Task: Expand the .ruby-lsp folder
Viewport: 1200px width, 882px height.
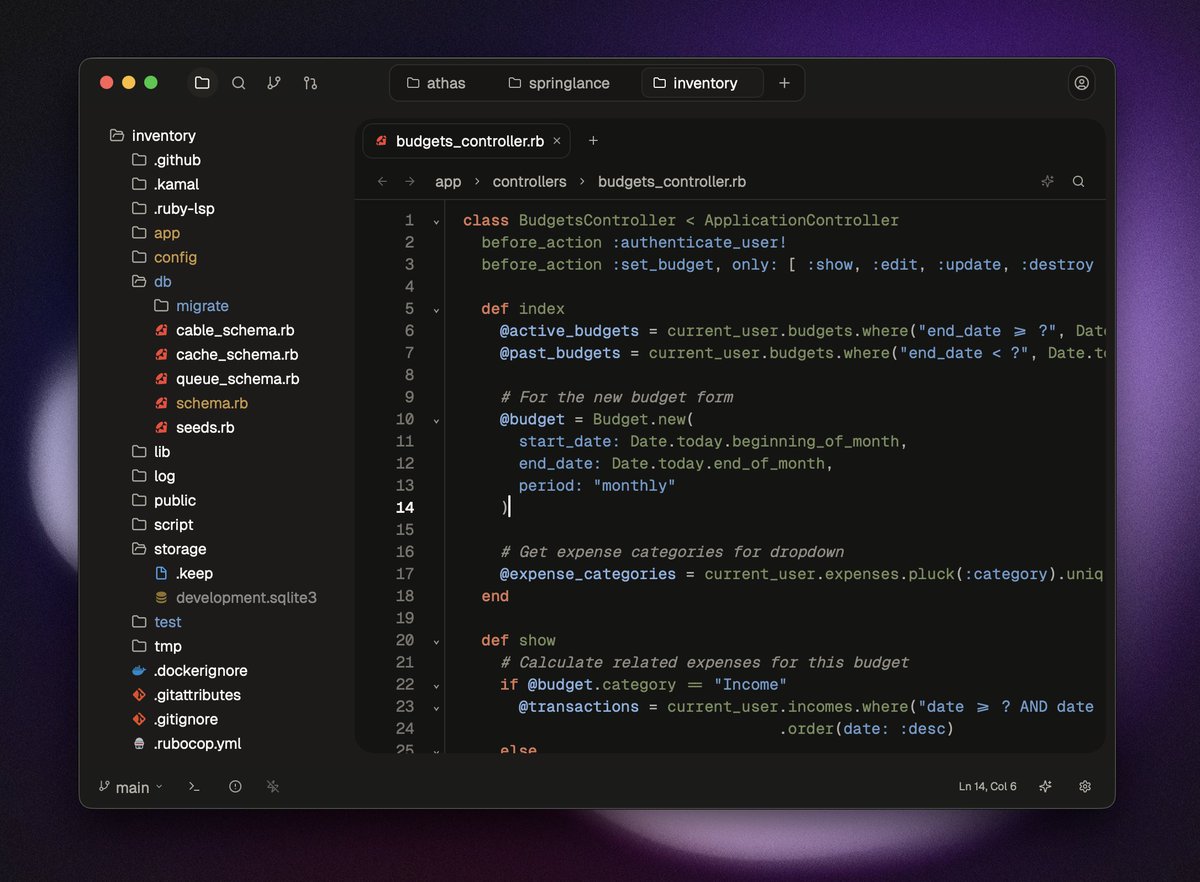Action: tap(173, 209)
